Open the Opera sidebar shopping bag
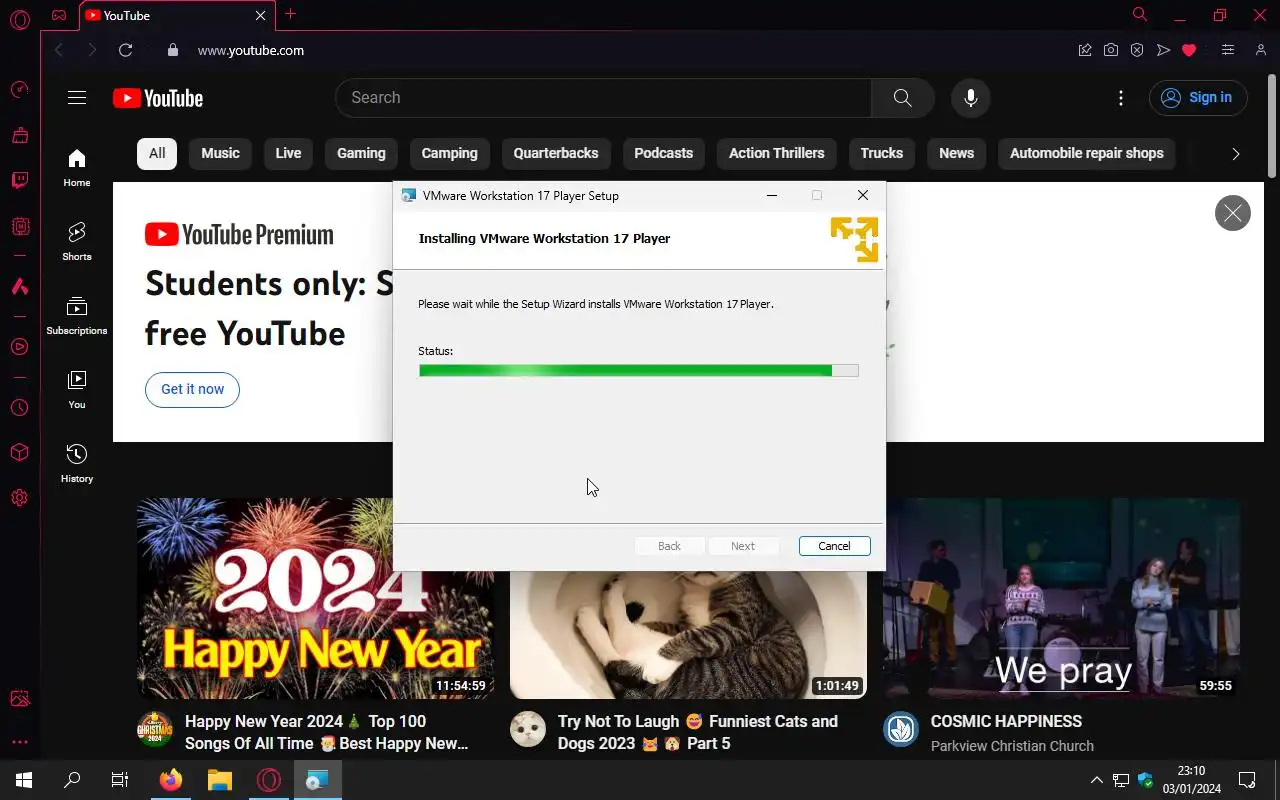Screen dimensions: 1280x800 coord(19,135)
